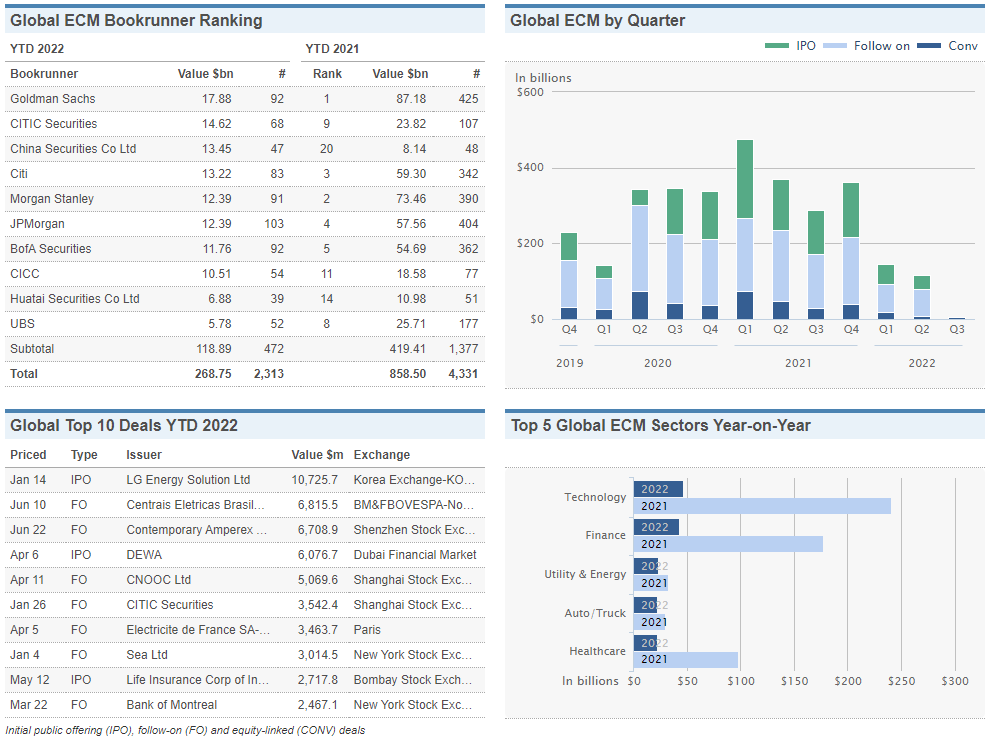Click the Technology 2021 sector bar
The height and width of the screenshot is (745, 995).
tap(762, 506)
